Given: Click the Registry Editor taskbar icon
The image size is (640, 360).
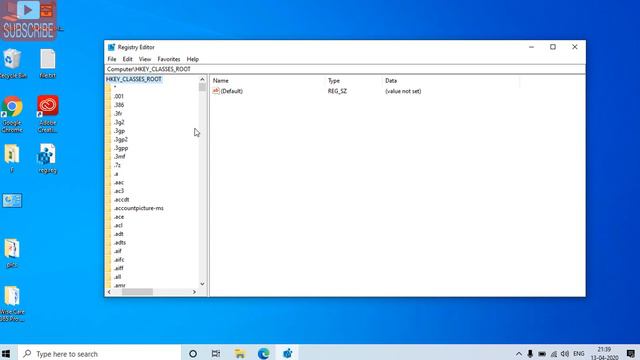Looking at the screenshot, I should coord(288,353).
